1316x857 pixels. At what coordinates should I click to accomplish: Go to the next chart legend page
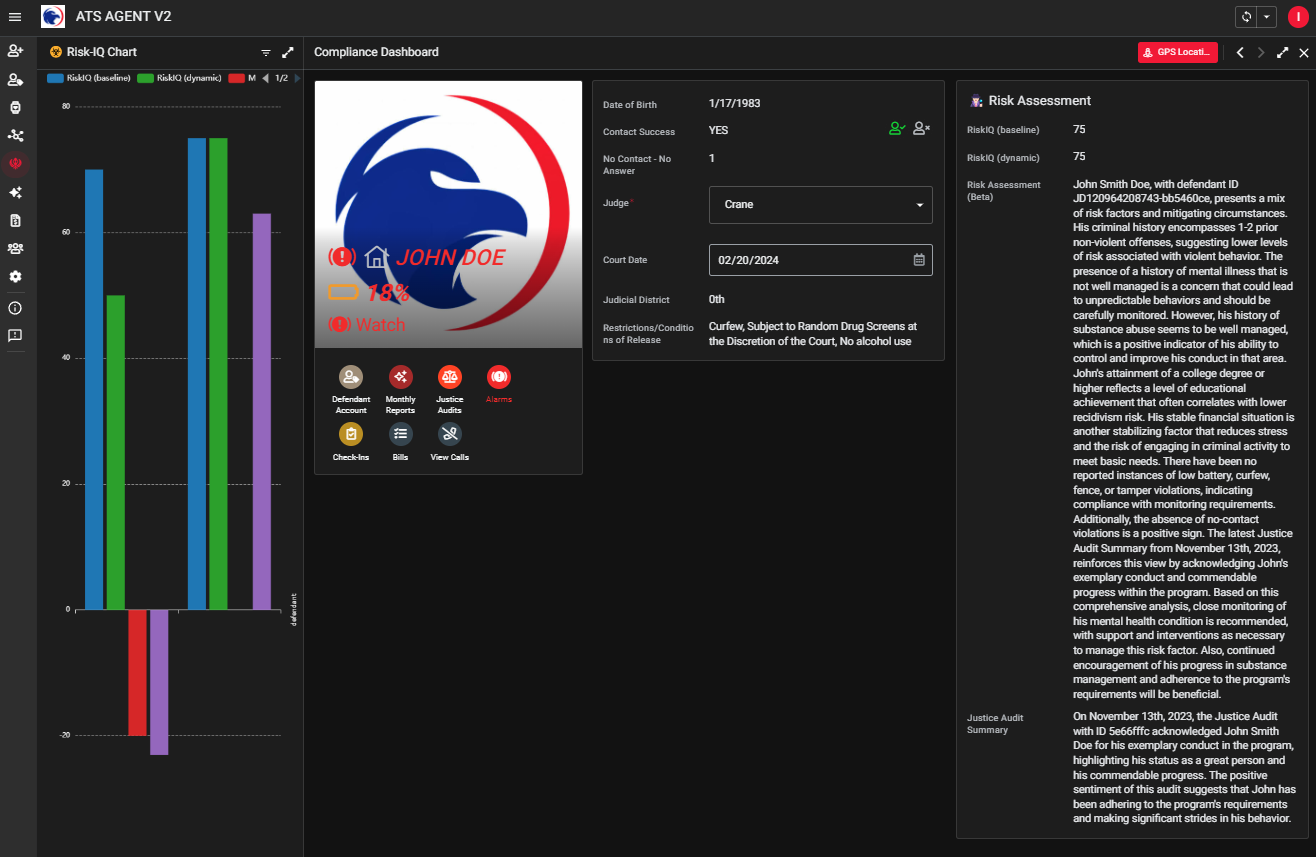coord(297,78)
